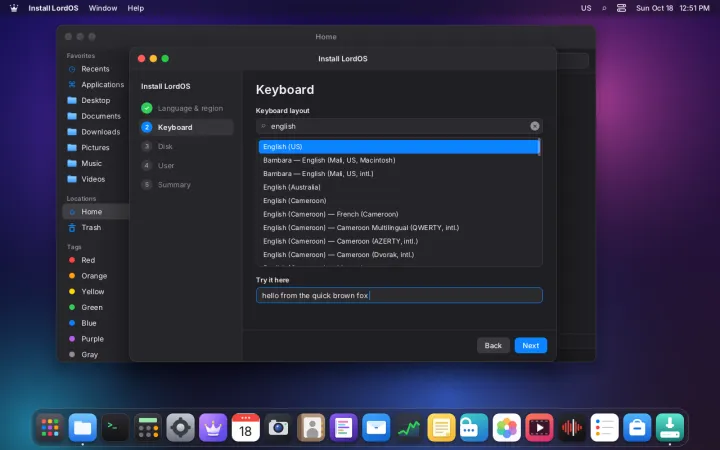
Task: Open the Install LordOS menu
Action: [53, 8]
